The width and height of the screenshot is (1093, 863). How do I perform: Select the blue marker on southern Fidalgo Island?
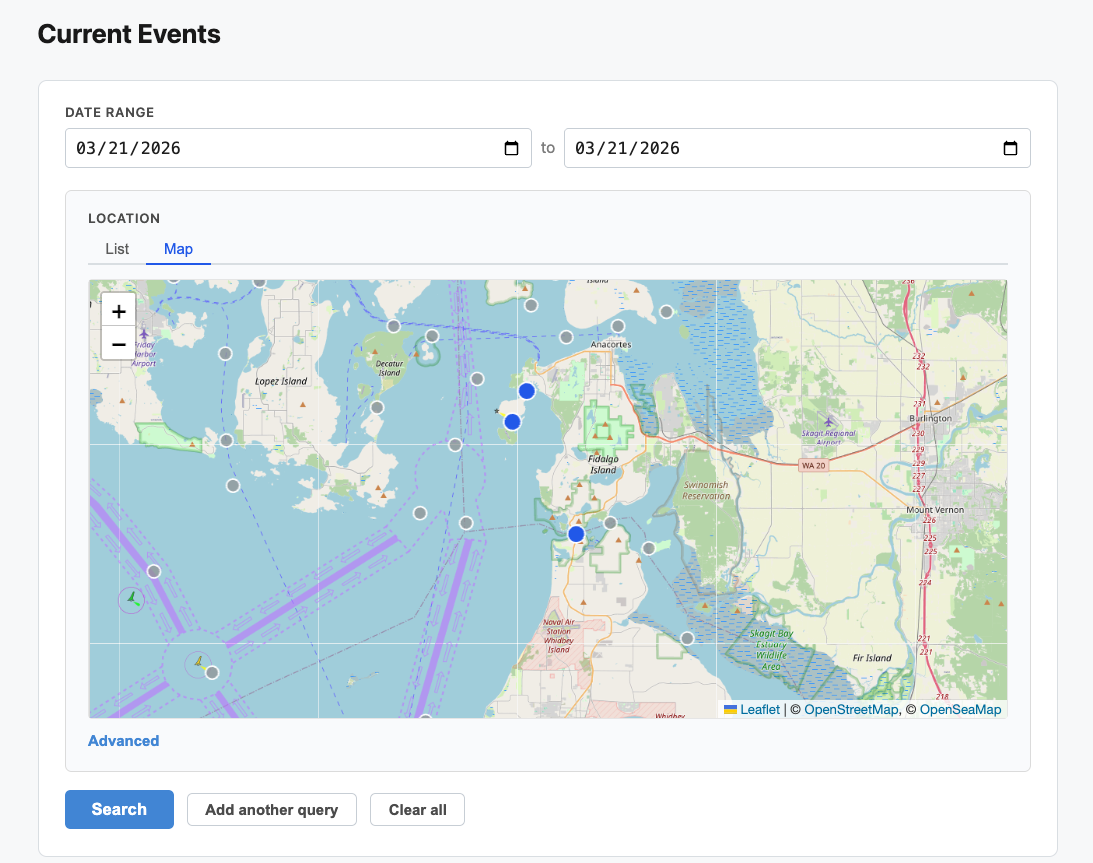[575, 533]
